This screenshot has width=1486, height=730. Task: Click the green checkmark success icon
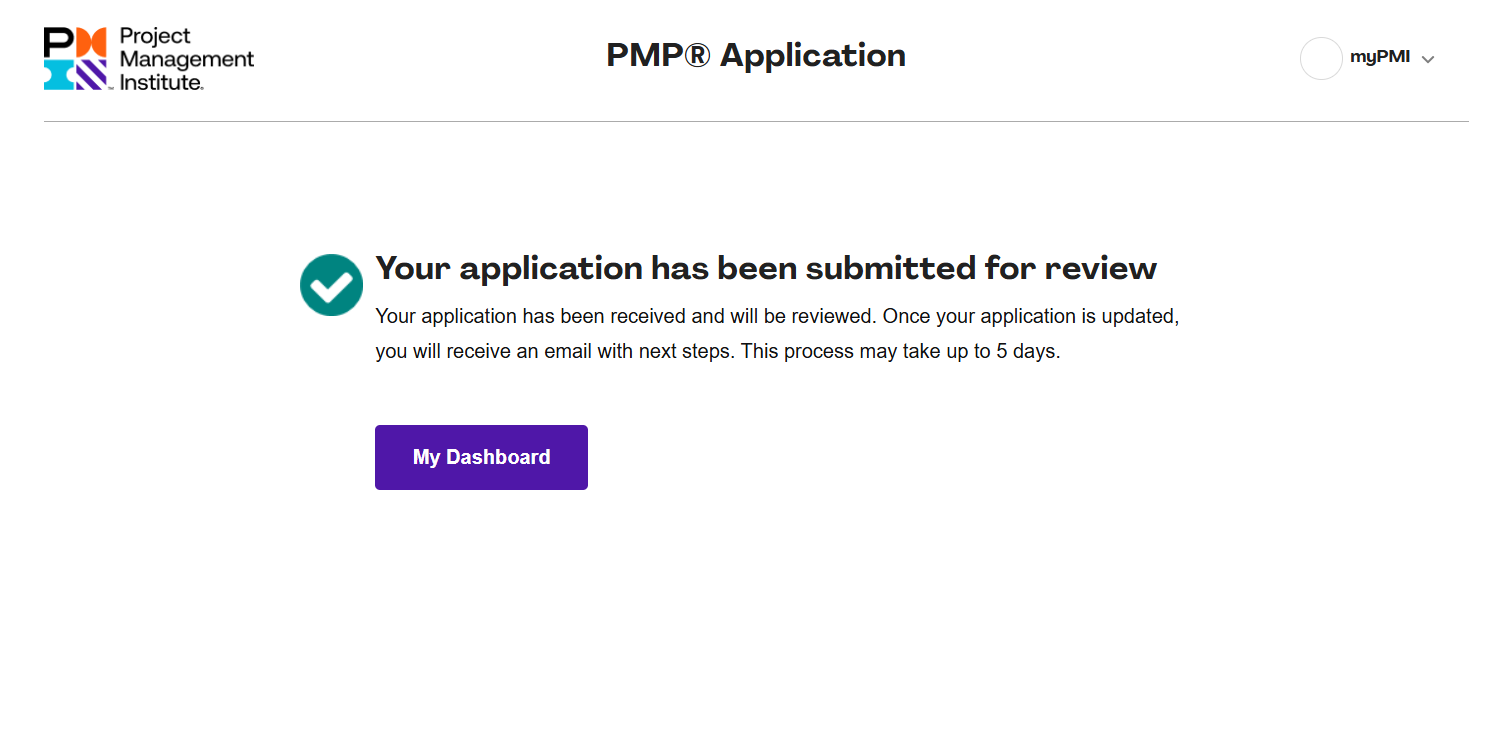(x=331, y=285)
